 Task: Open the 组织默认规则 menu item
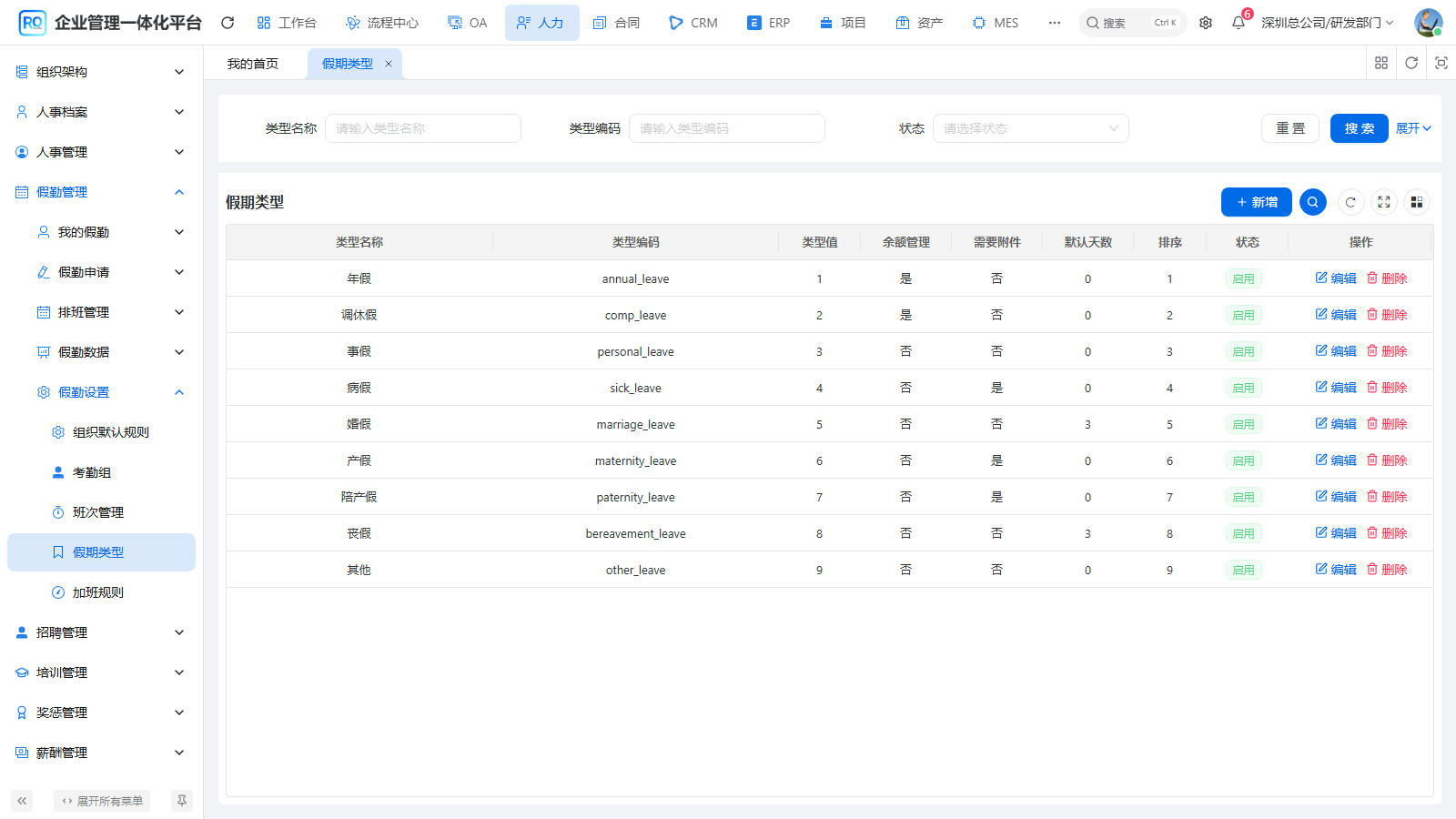(x=101, y=432)
